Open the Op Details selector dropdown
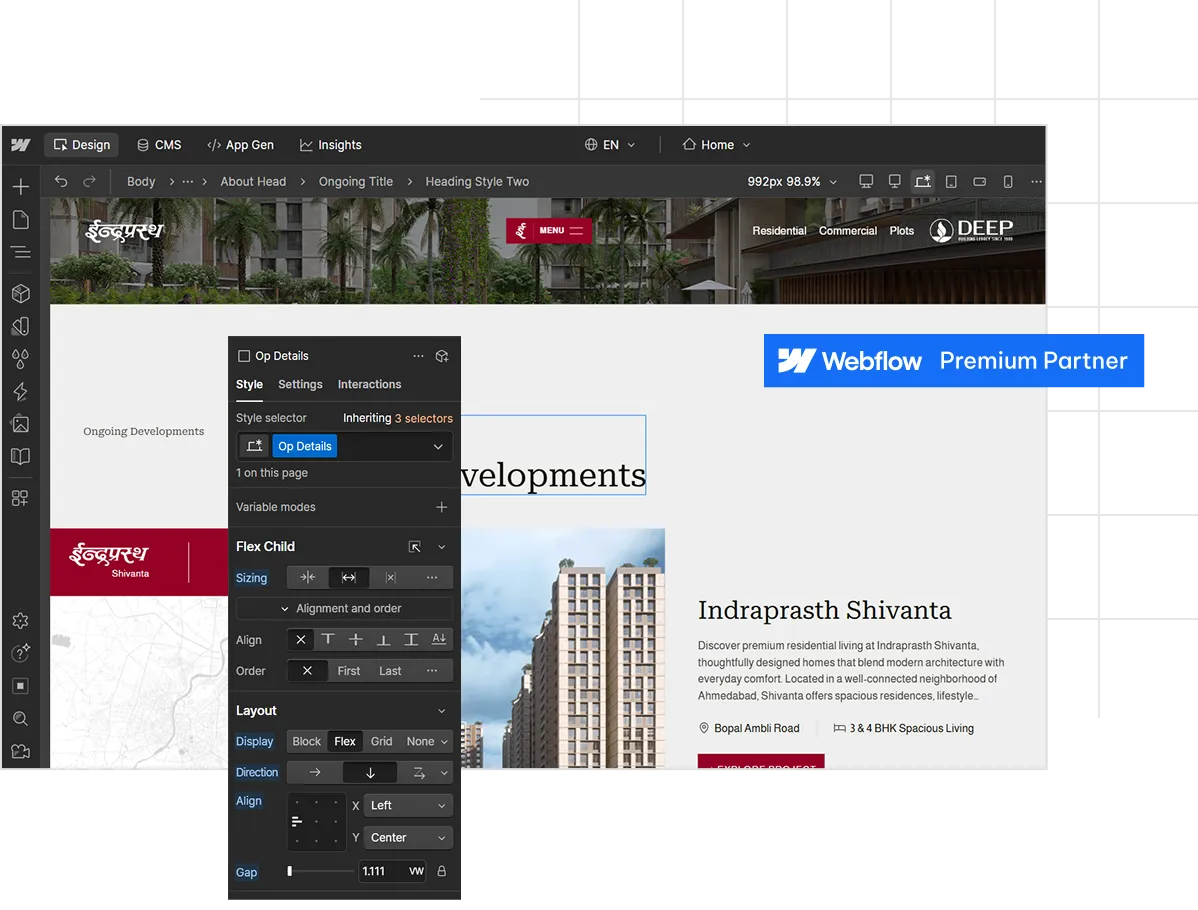 (x=438, y=446)
